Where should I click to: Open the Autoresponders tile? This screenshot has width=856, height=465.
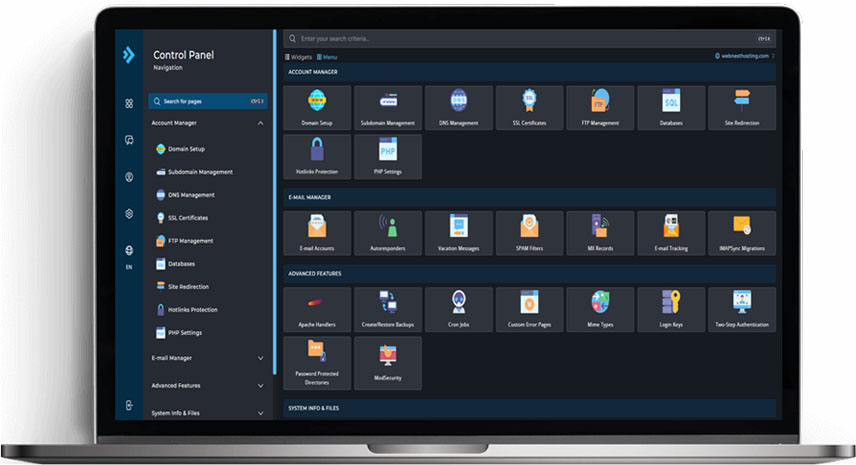(x=388, y=233)
